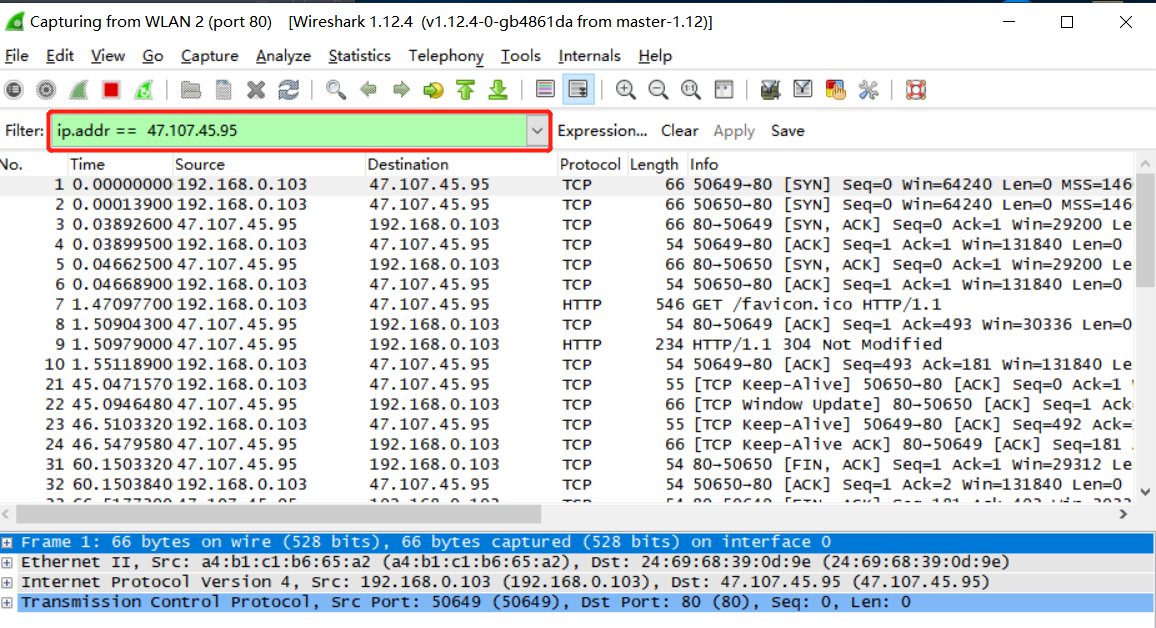Click the Expression... filter button
Viewport: 1156px width, 628px height.
[x=602, y=131]
